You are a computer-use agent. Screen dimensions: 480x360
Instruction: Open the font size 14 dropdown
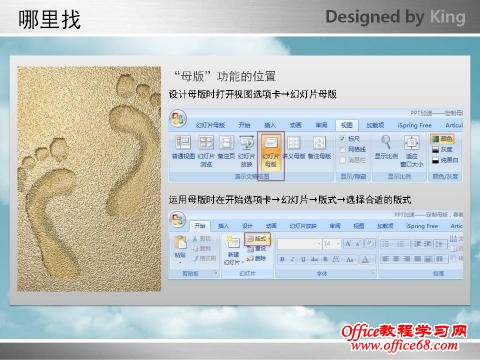(x=332, y=244)
